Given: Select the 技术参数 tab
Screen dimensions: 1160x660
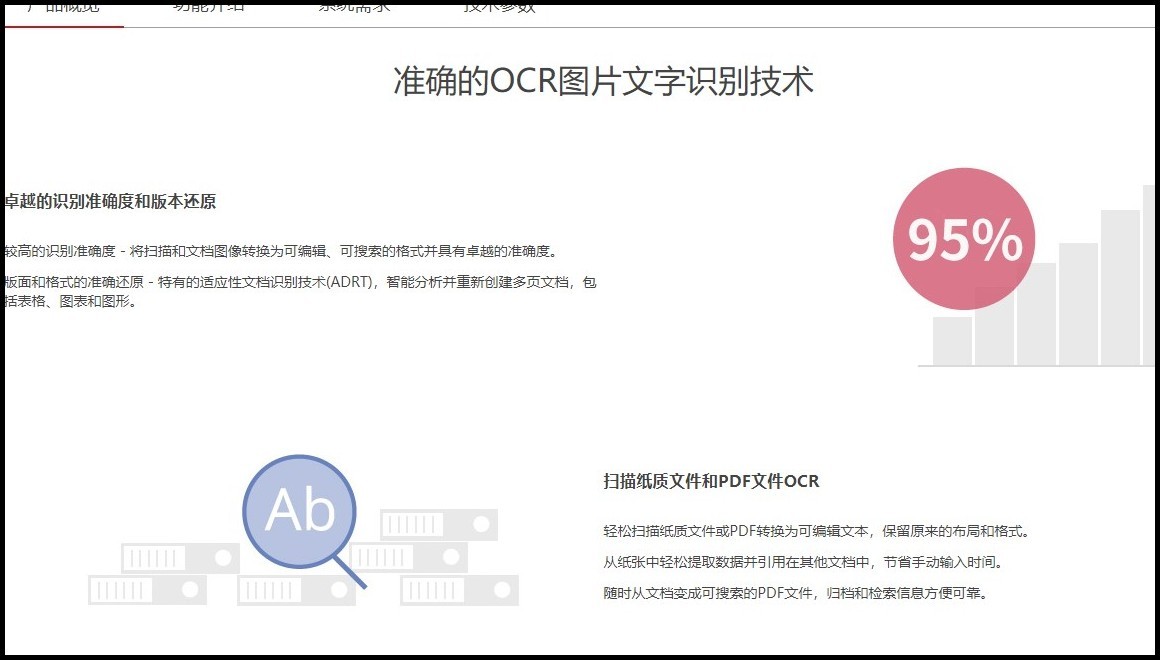Looking at the screenshot, I should [x=497, y=6].
